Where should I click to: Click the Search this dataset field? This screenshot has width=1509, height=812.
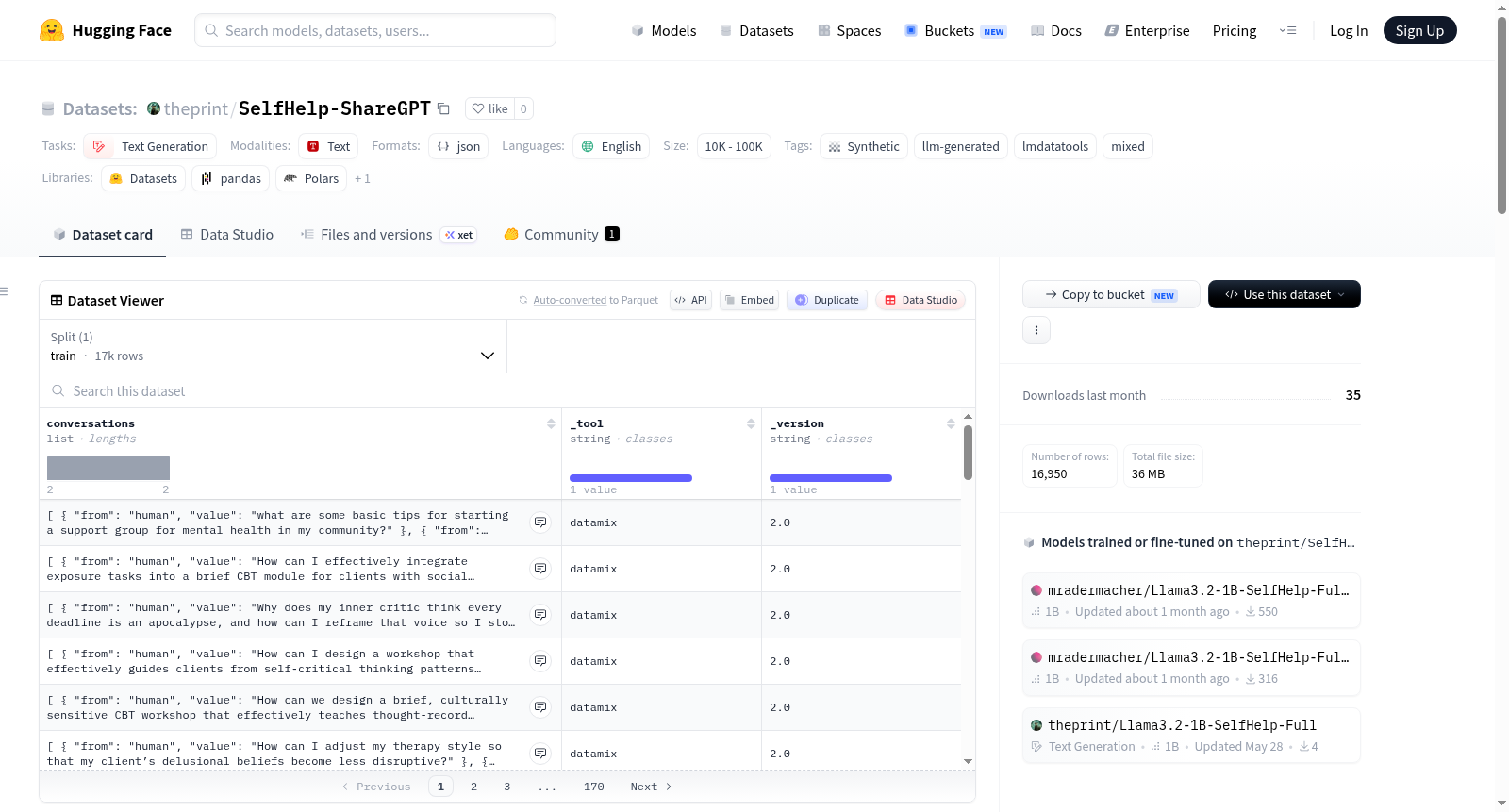tap(507, 390)
